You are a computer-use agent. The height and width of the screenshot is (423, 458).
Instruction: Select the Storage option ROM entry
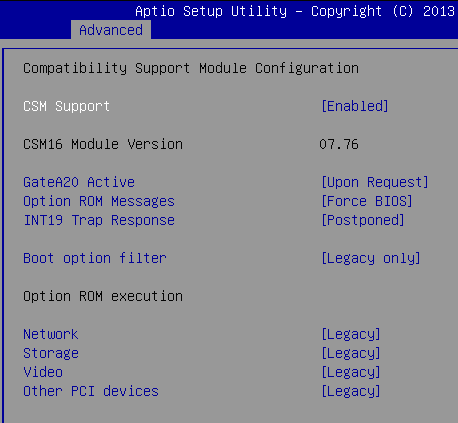coord(51,353)
